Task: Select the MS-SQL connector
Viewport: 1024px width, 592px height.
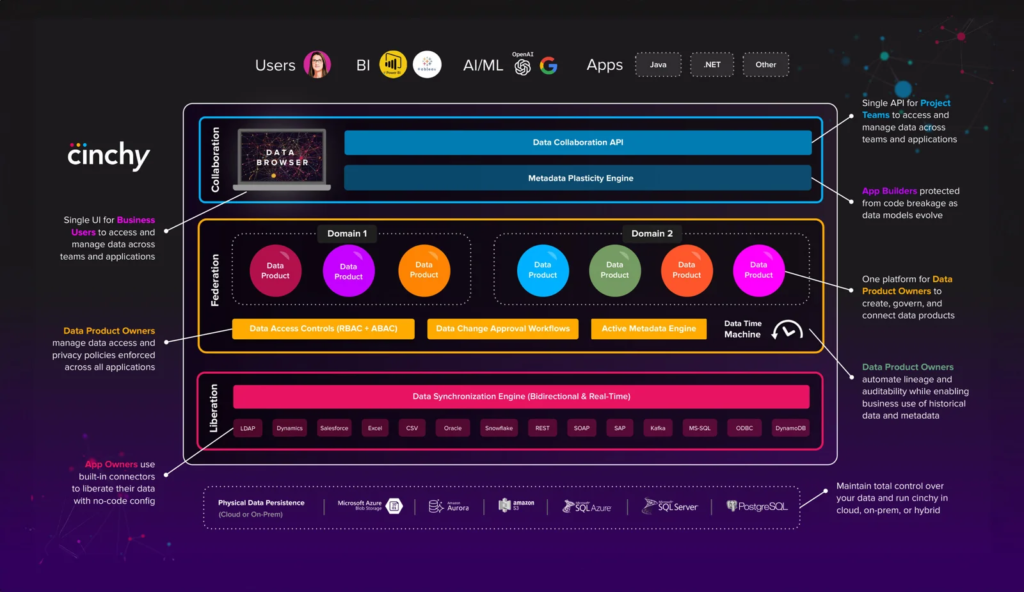Action: pos(699,429)
